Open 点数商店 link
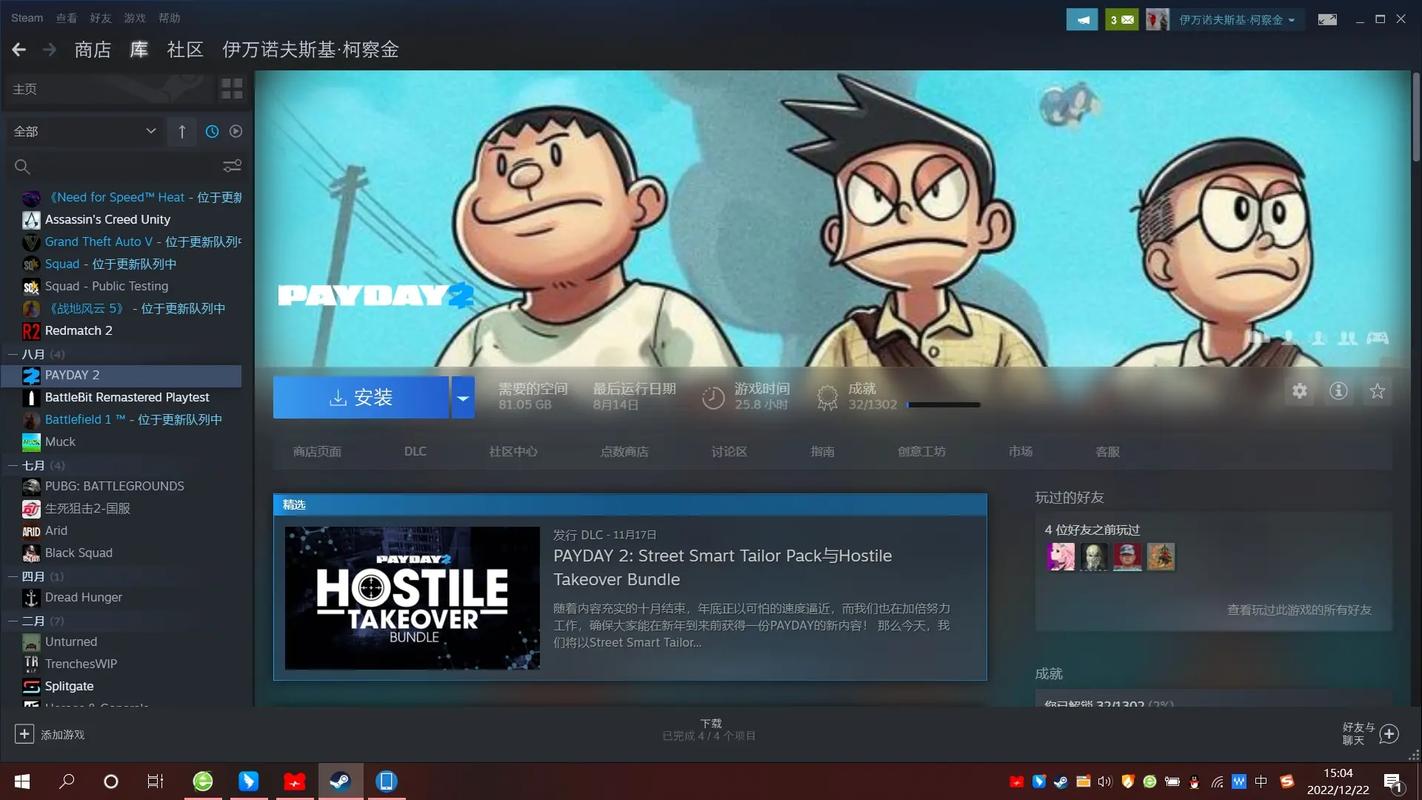 point(624,452)
